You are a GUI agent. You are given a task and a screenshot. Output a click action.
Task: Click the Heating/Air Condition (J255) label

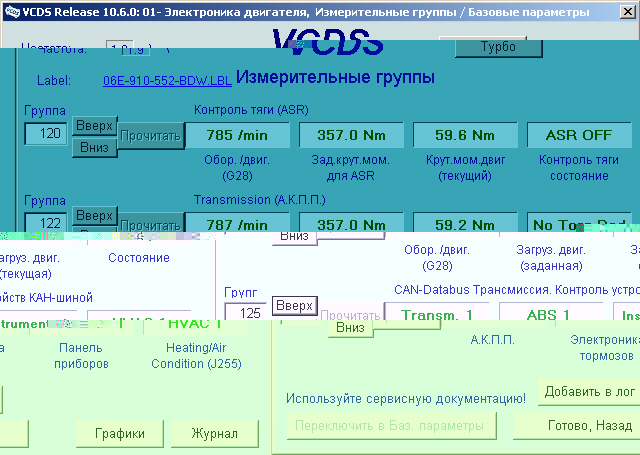click(x=196, y=356)
